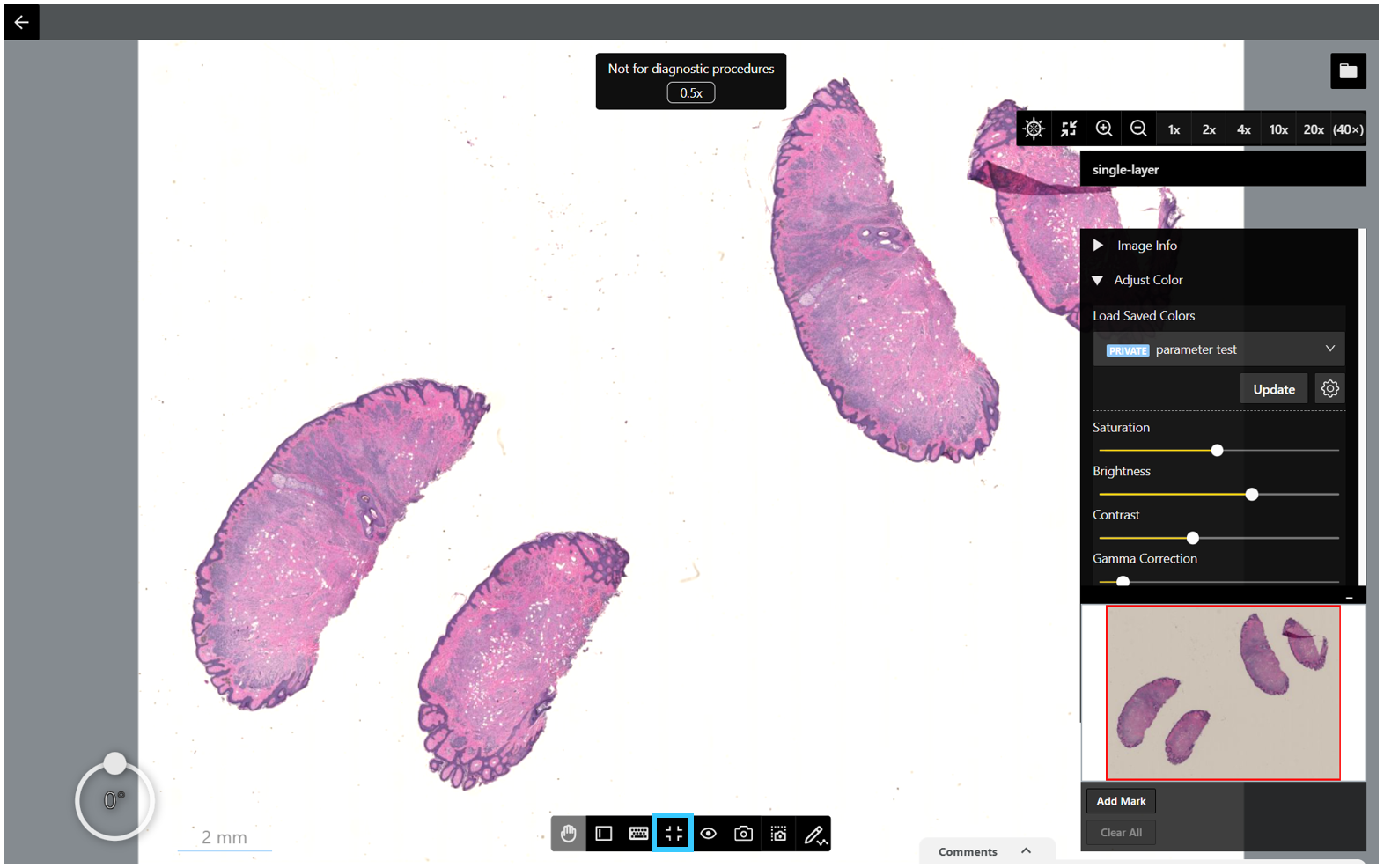The image size is (1384, 868).
Task: Open image adjustment settings wheel icon
Action: [1034, 129]
